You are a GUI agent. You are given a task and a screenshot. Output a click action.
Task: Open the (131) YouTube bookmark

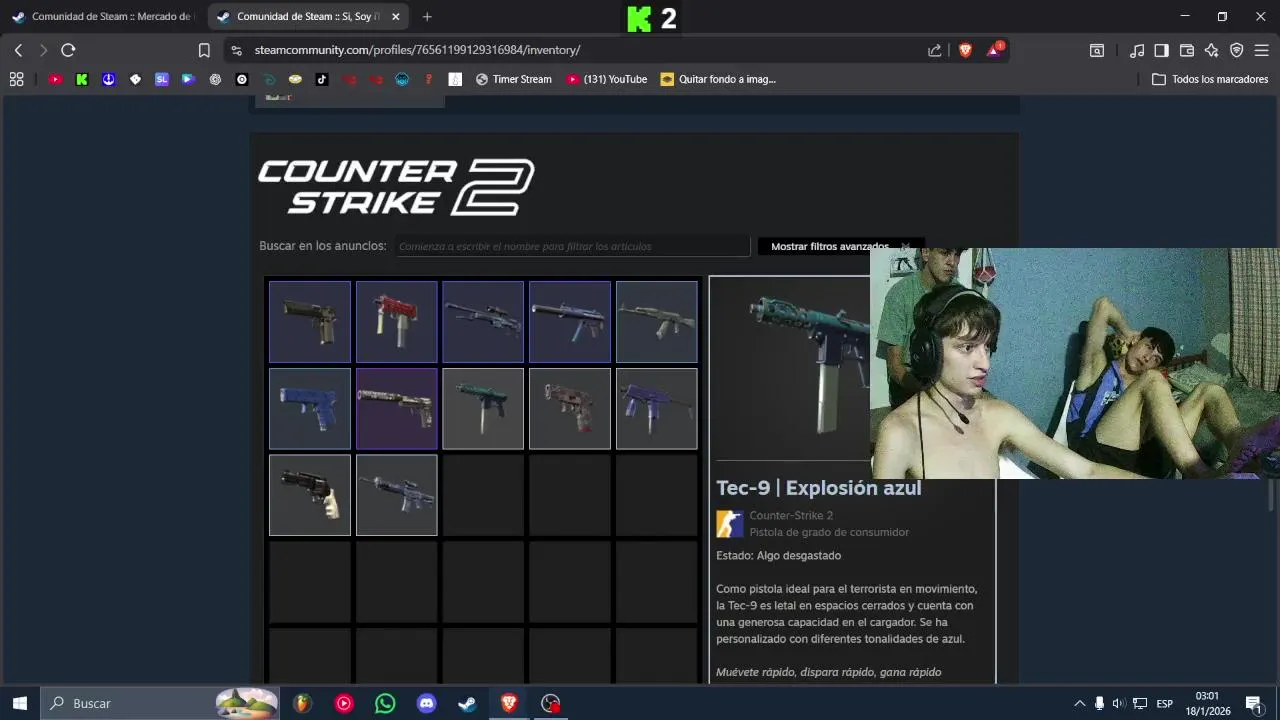tap(607, 79)
